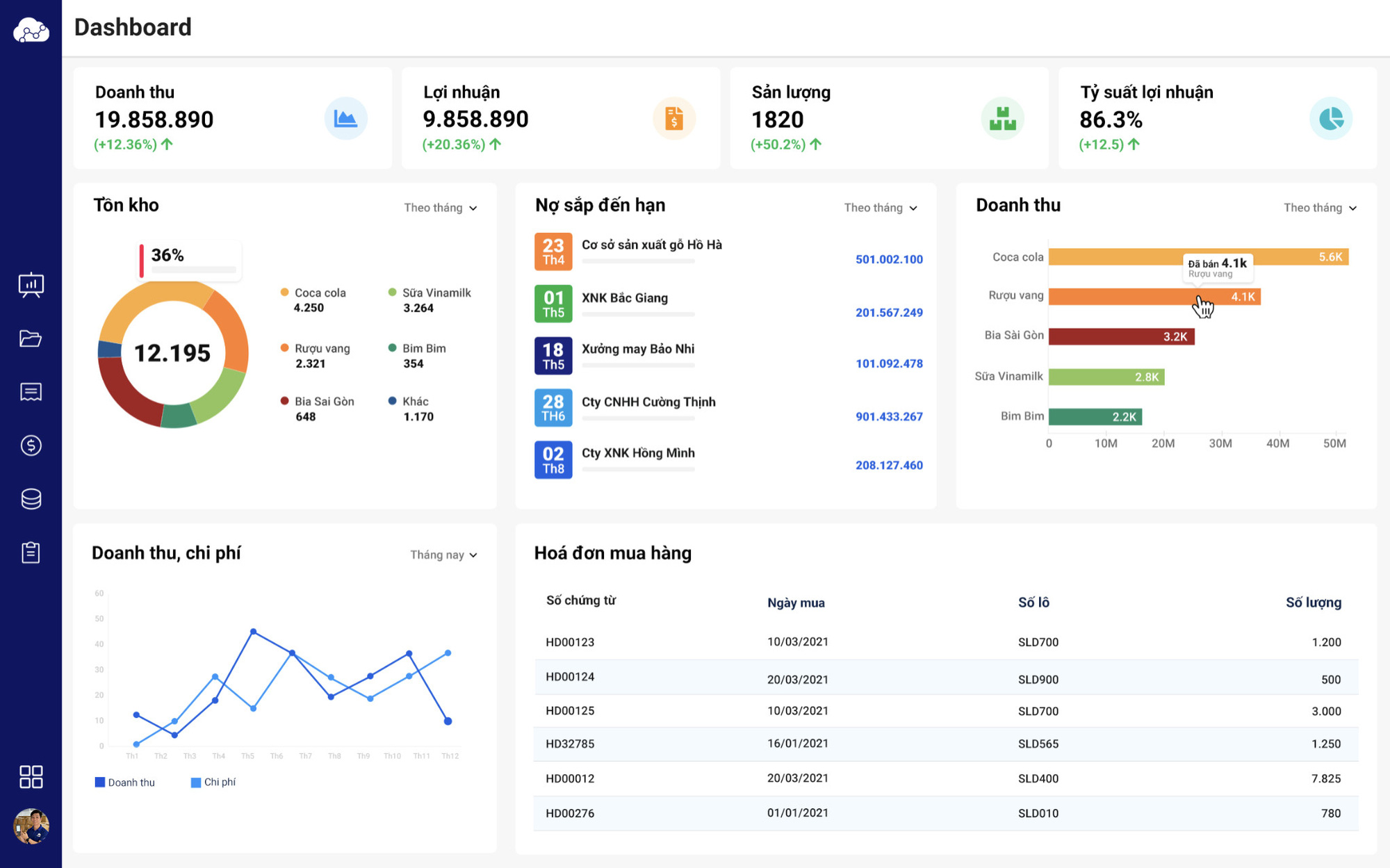Image resolution: width=1390 pixels, height=868 pixels.
Task: Click the Rượu vang orange revenue bar
Action: pos(1154,297)
